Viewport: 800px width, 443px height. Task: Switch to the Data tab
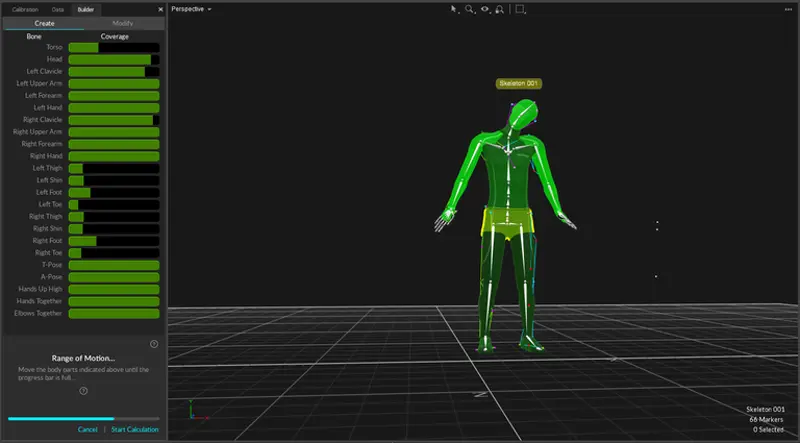tap(59, 8)
